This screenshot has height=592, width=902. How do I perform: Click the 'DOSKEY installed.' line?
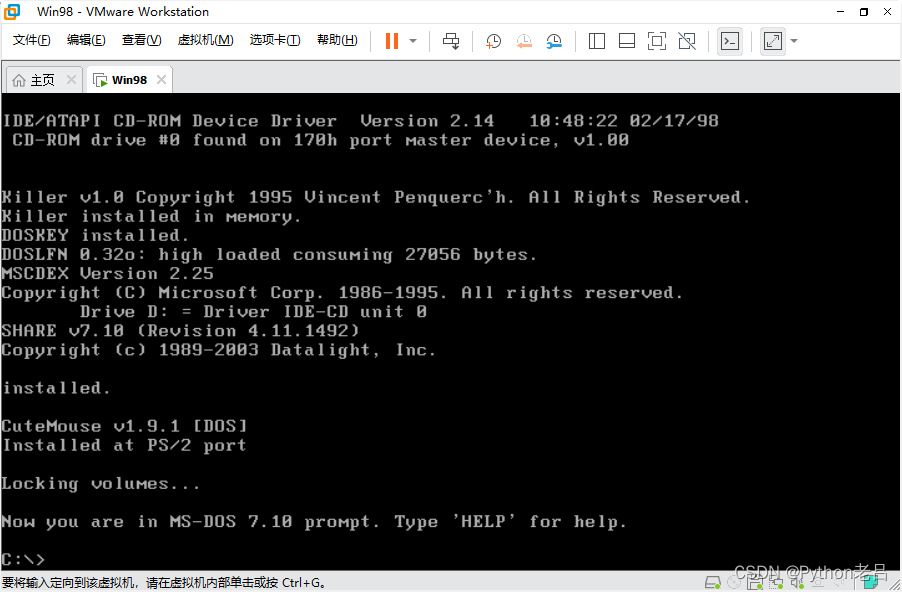(x=95, y=235)
